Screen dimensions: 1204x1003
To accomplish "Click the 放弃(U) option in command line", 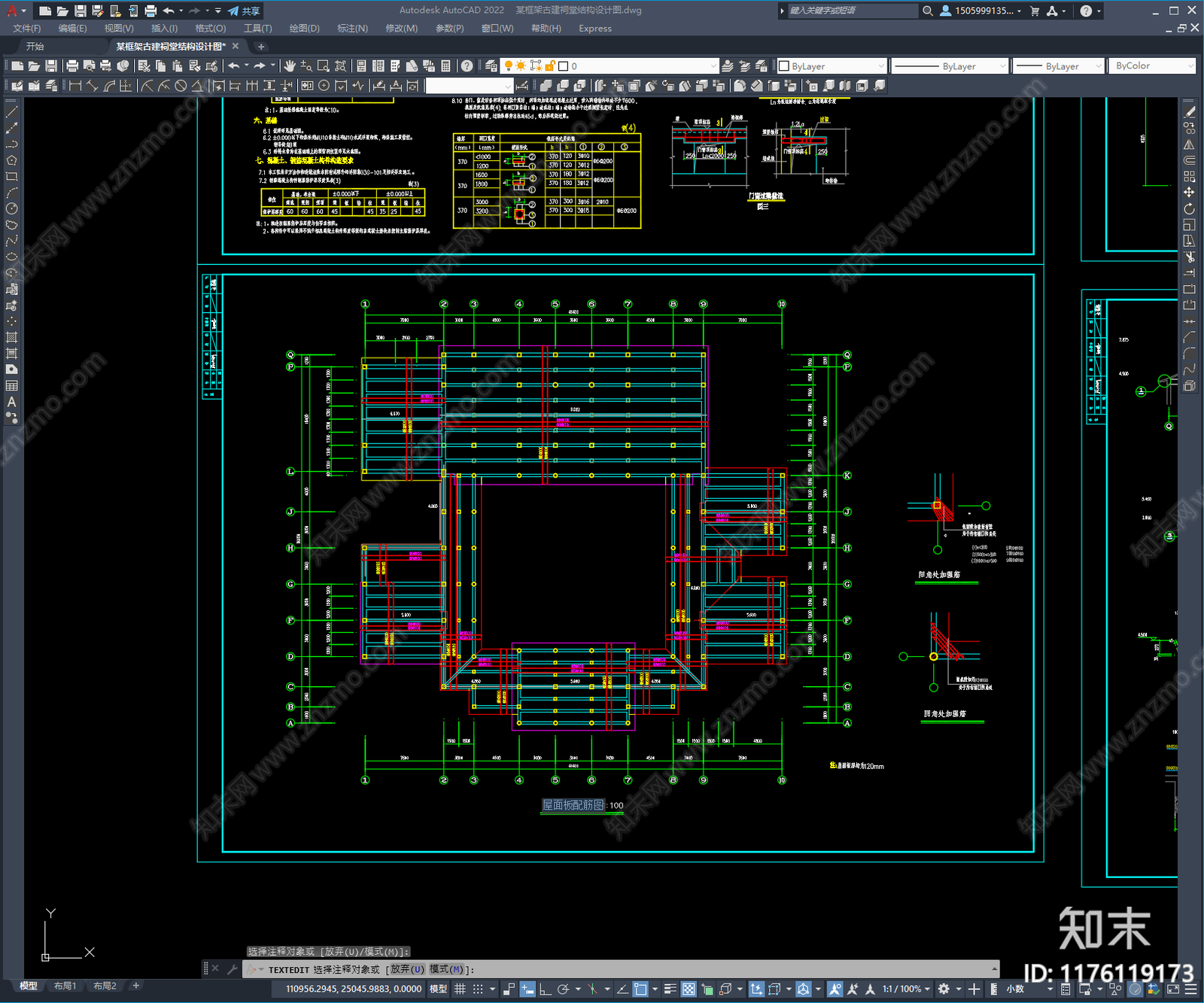I will tap(407, 969).
